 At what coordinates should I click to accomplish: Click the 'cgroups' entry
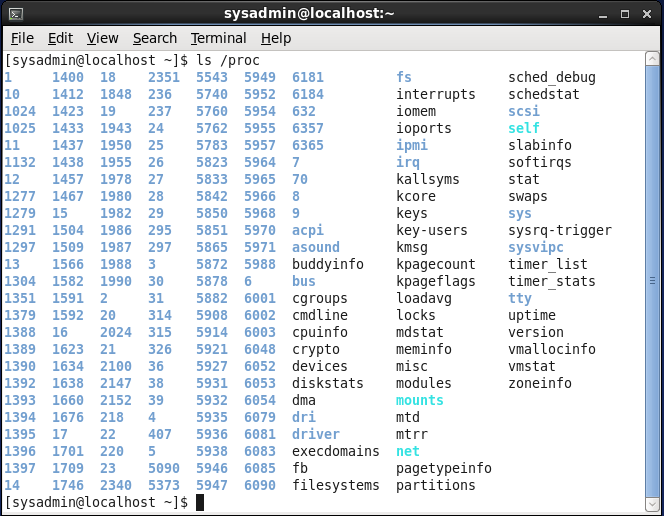320,299
